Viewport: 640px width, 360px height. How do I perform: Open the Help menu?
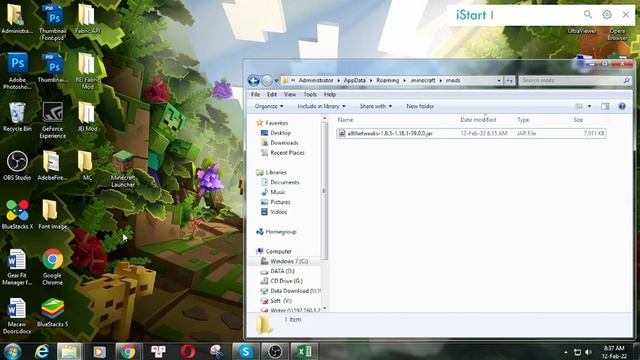pyautogui.click(x=330, y=94)
